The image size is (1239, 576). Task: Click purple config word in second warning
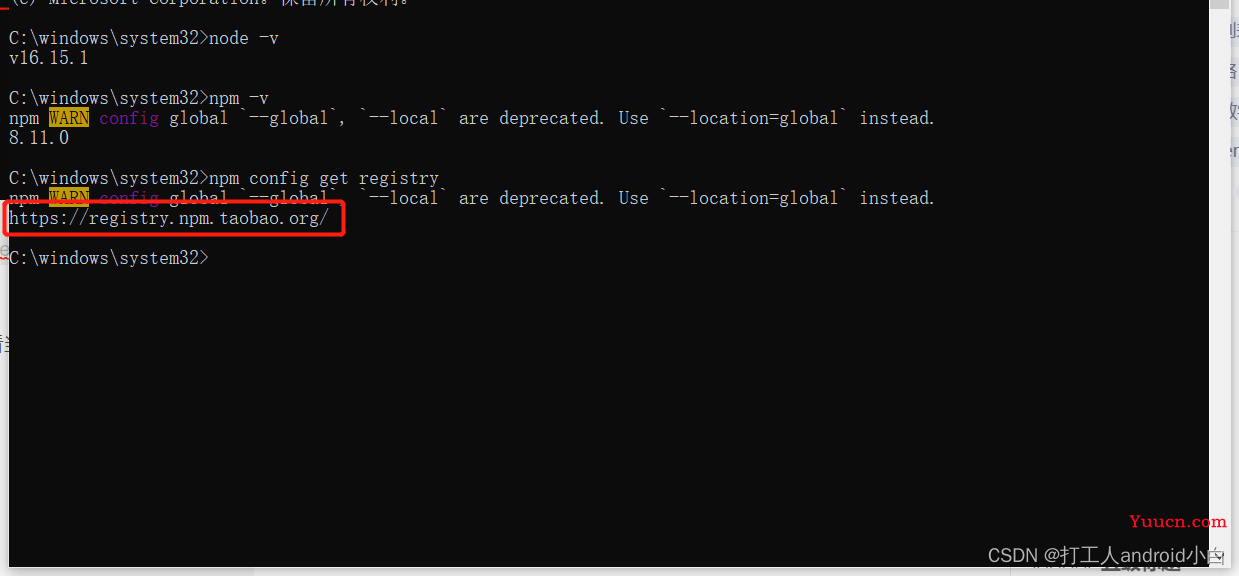pos(129,197)
